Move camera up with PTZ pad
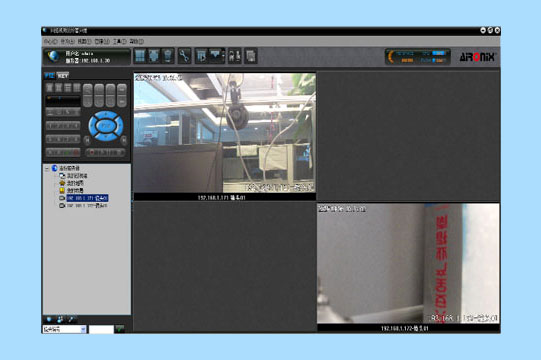 pyautogui.click(x=106, y=115)
